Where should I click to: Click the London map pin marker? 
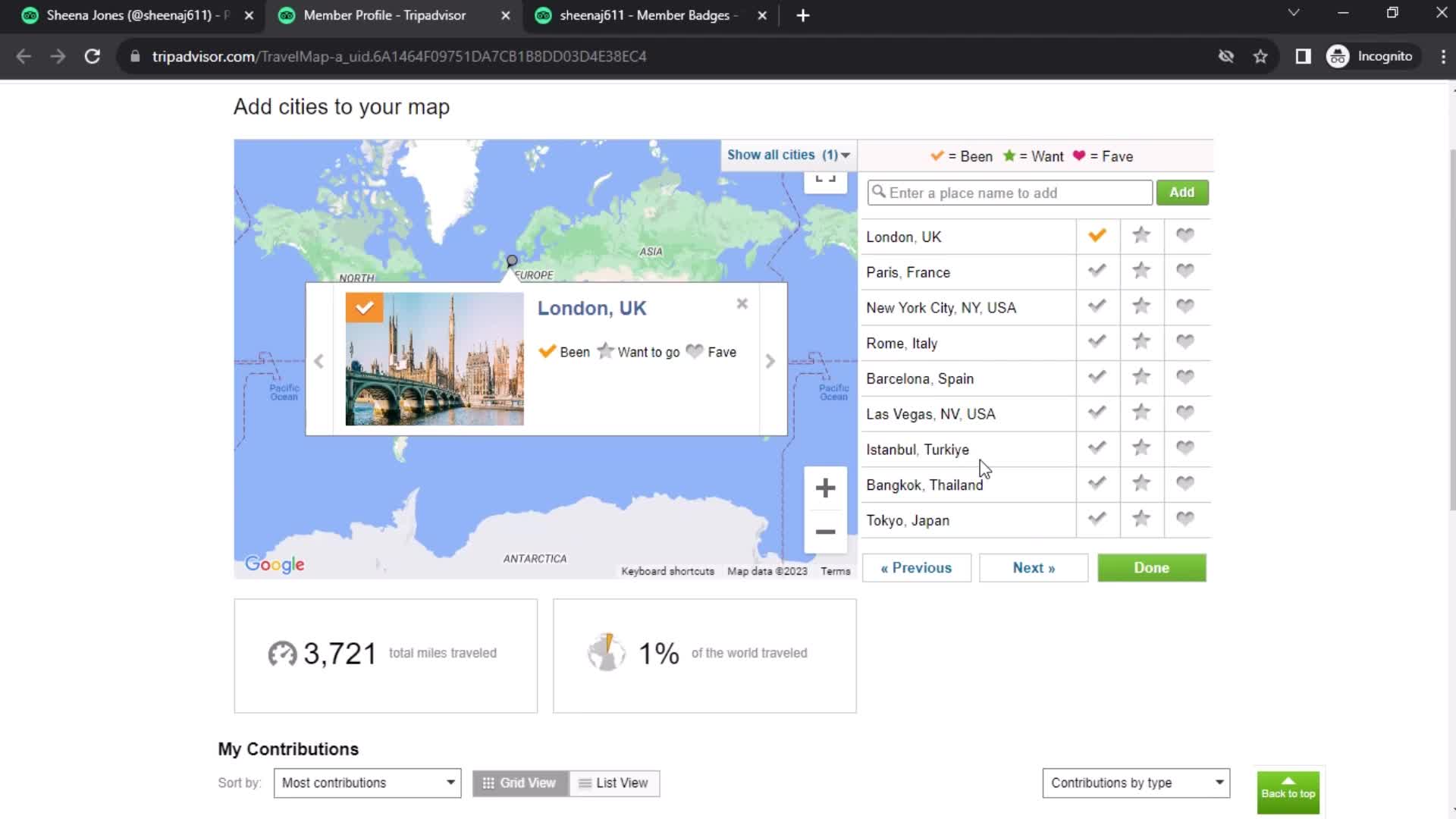512,262
